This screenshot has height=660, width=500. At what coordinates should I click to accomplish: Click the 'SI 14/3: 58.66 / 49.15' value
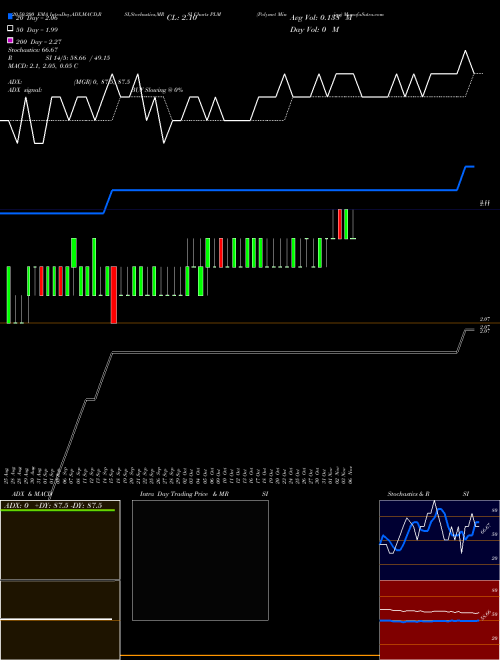(78, 58)
